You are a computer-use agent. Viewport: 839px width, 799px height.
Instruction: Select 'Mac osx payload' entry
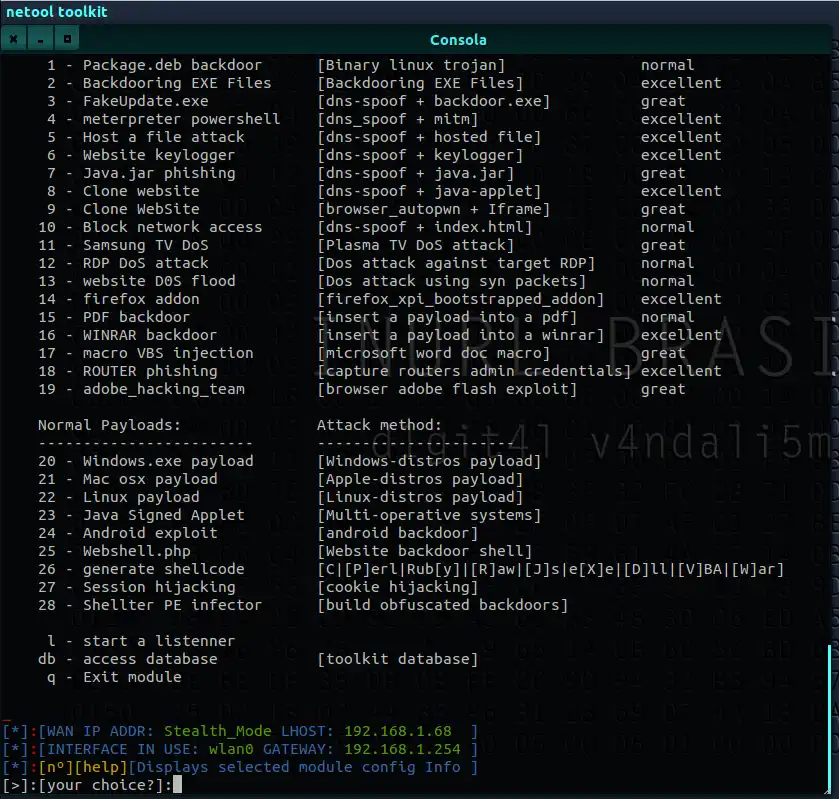(x=150, y=480)
